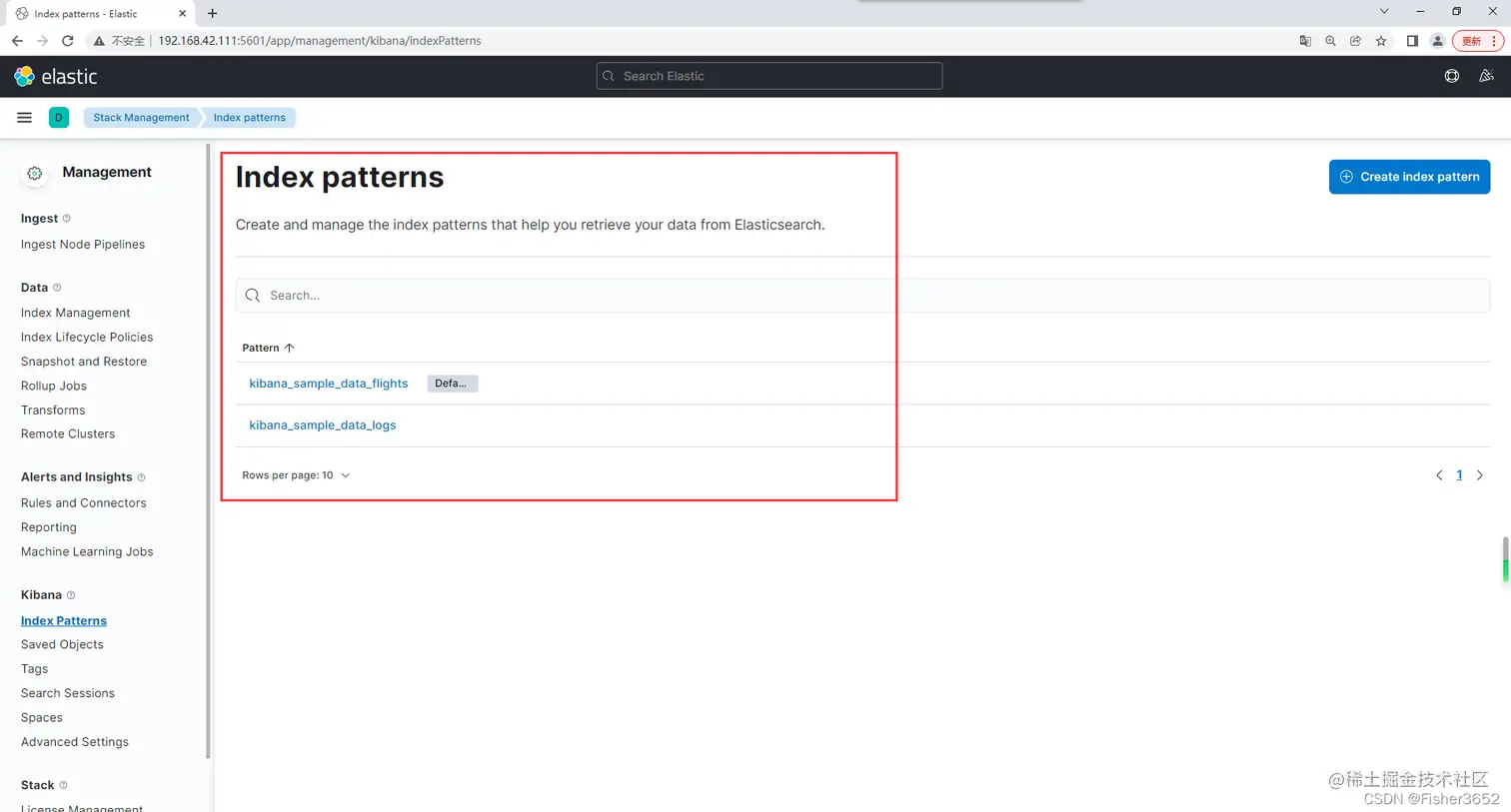Open Index Management in sidebar
Screen dimensions: 1511x812
point(76,313)
